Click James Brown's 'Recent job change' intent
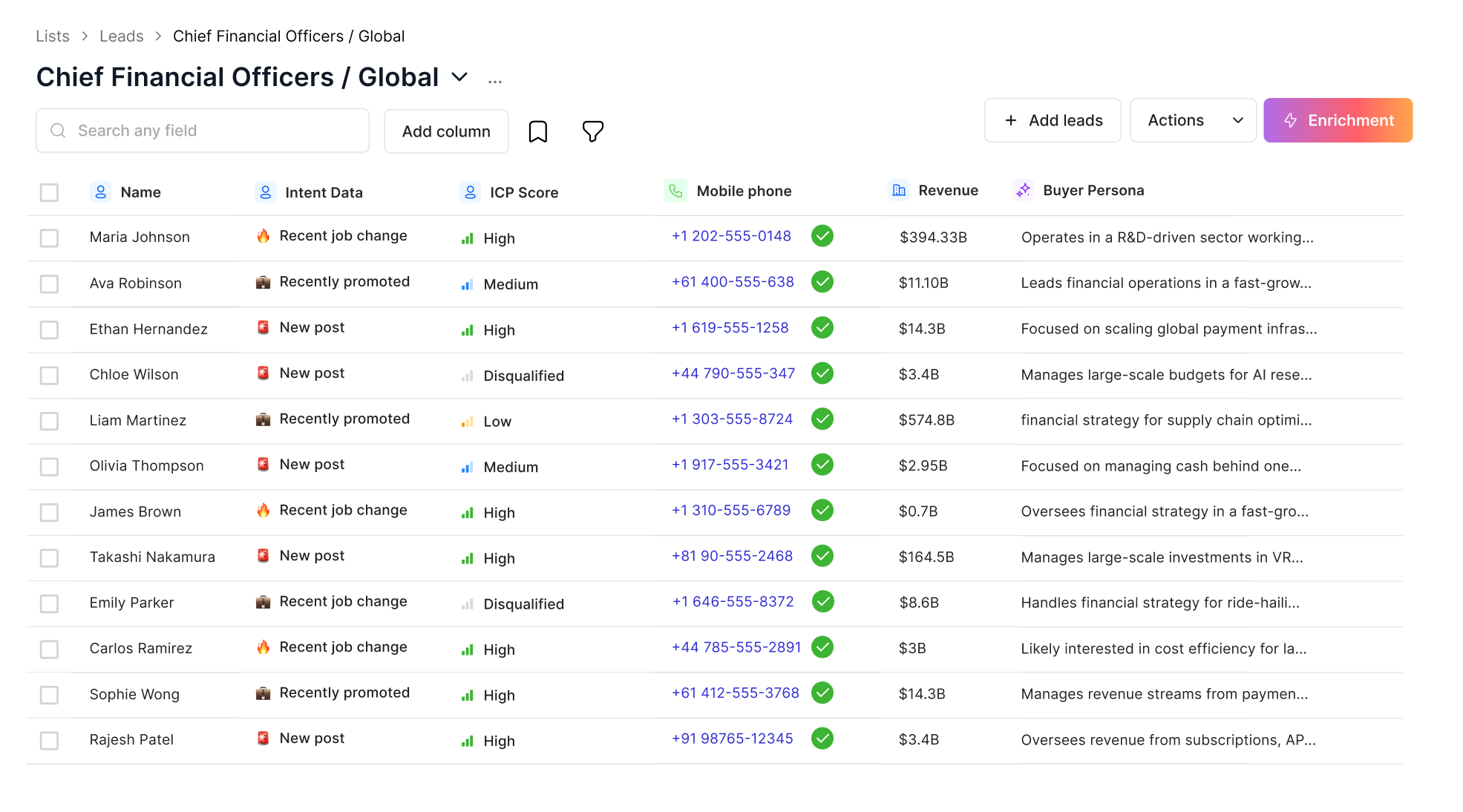The height and width of the screenshot is (812, 1463). 343,510
